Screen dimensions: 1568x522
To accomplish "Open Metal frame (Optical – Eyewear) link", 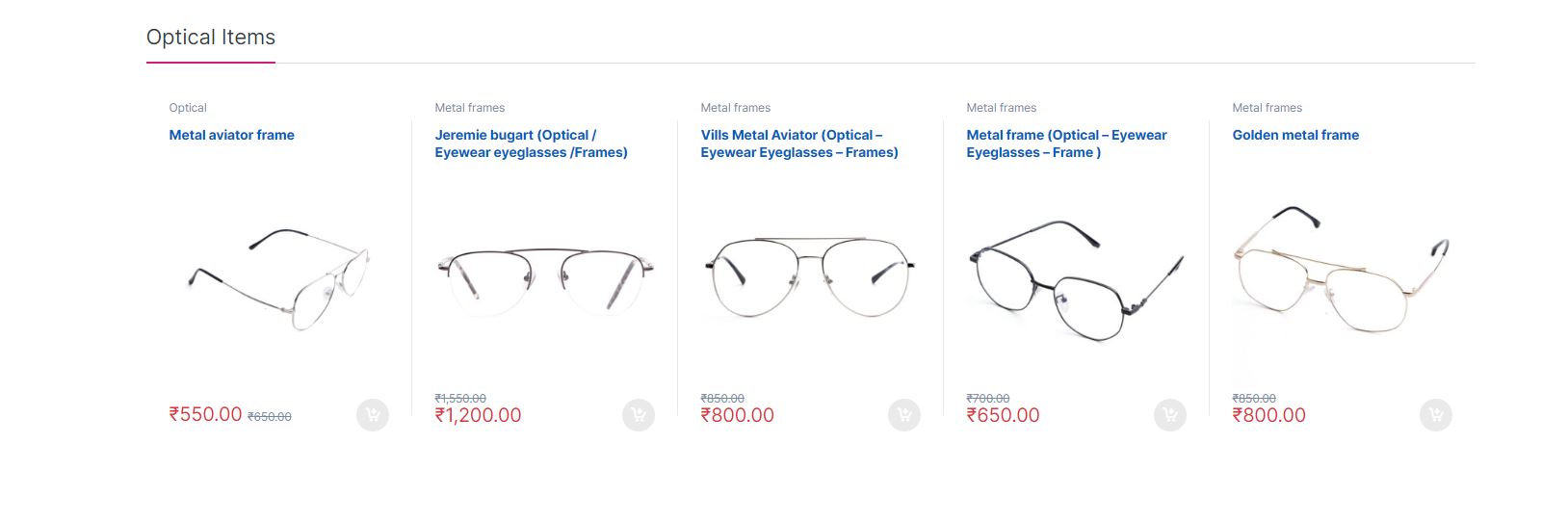I will 1066,144.
